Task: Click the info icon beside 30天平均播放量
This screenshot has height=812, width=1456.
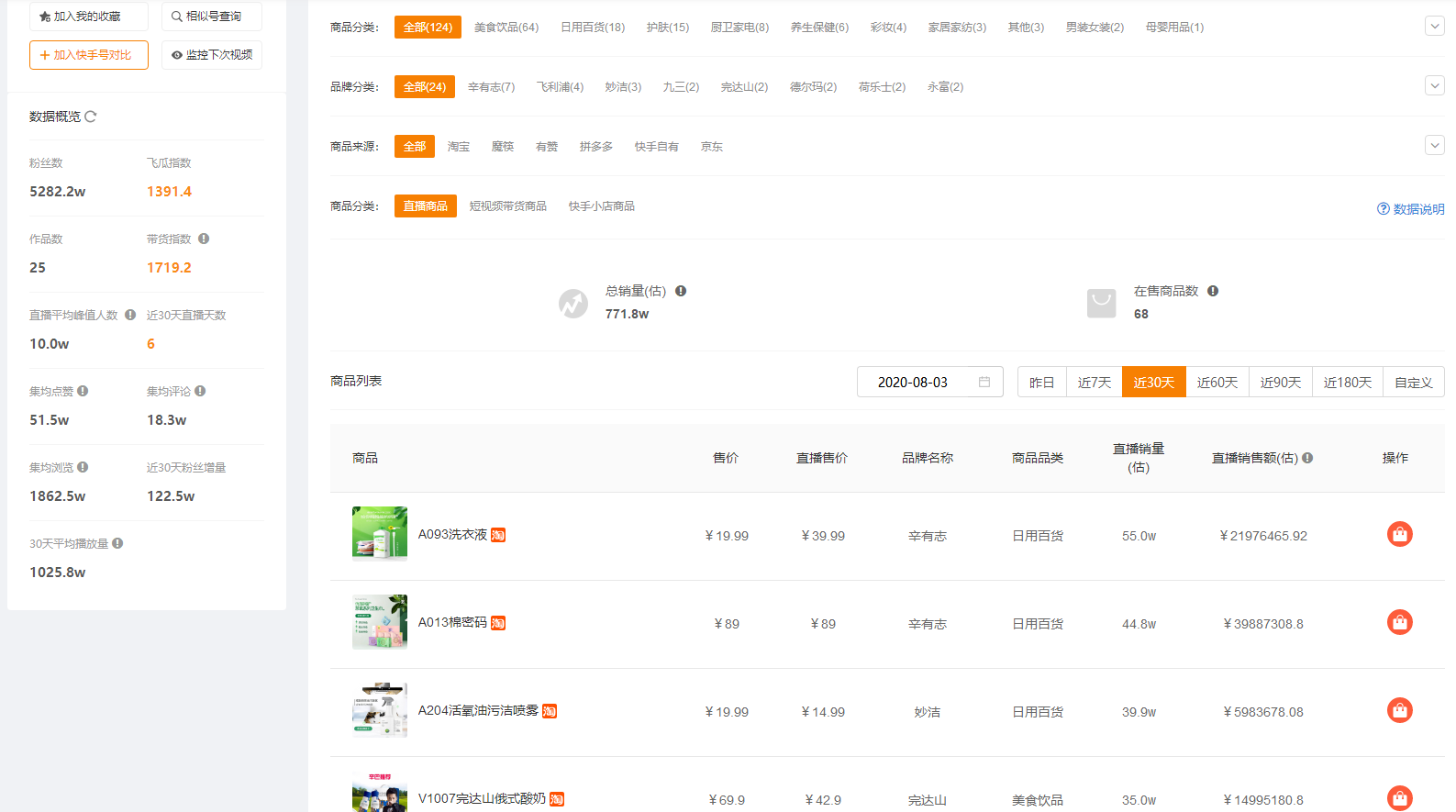Action: click(117, 543)
